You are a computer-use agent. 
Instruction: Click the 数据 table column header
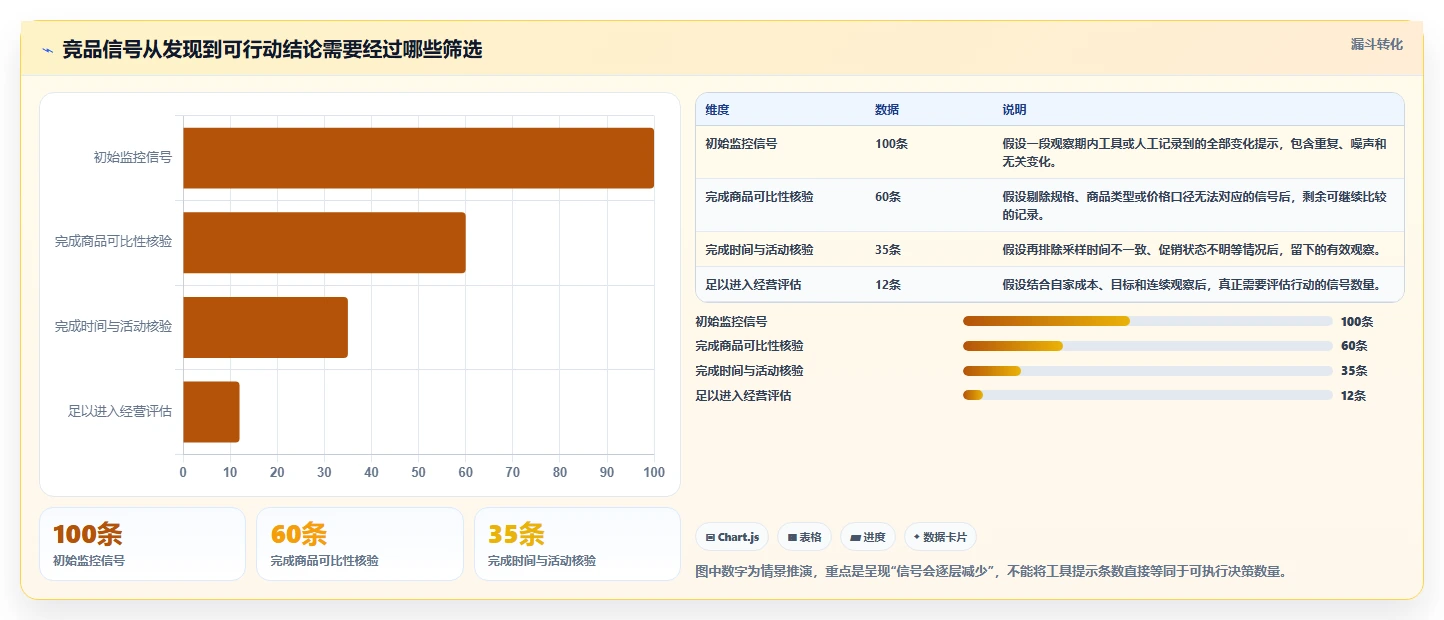(x=887, y=110)
